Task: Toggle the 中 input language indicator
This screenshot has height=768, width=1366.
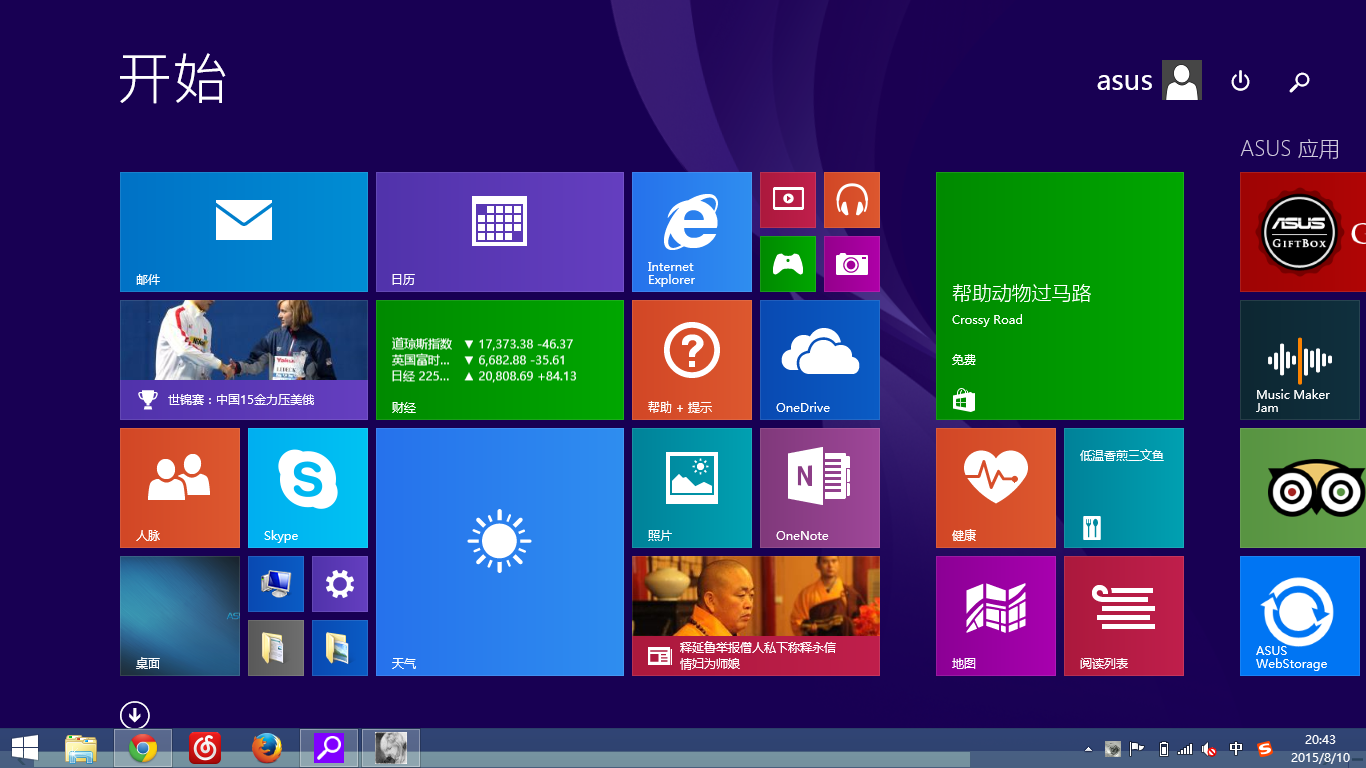Action: (x=1237, y=748)
